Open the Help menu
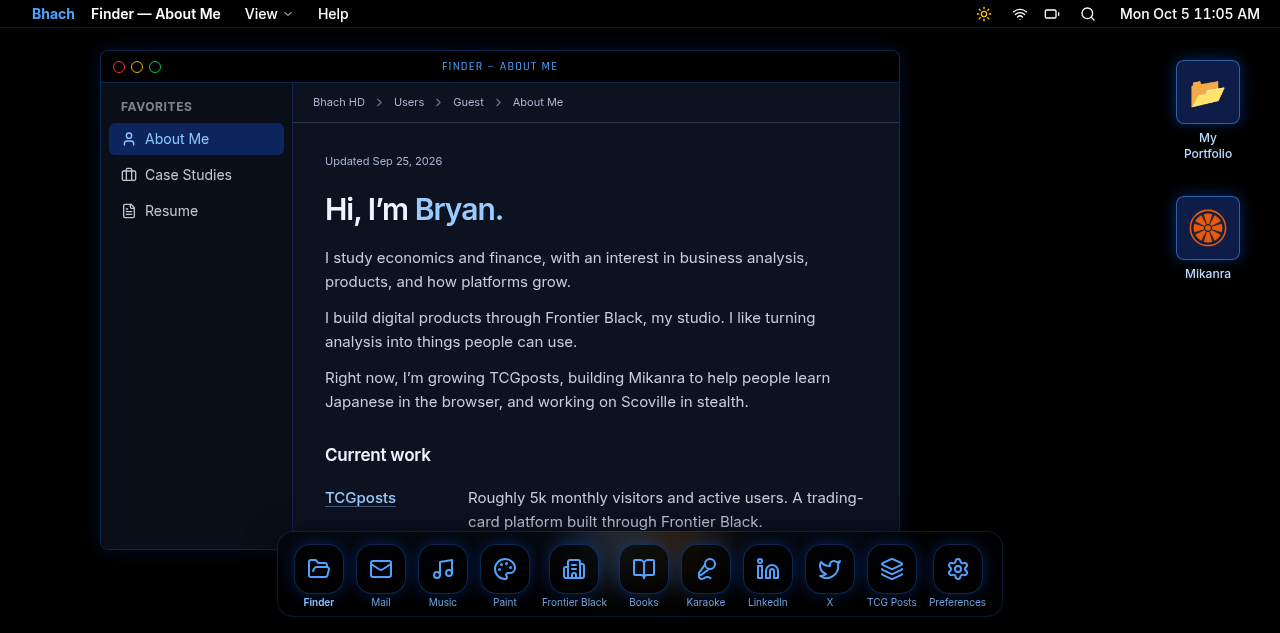This screenshot has height=633, width=1280. pos(333,14)
